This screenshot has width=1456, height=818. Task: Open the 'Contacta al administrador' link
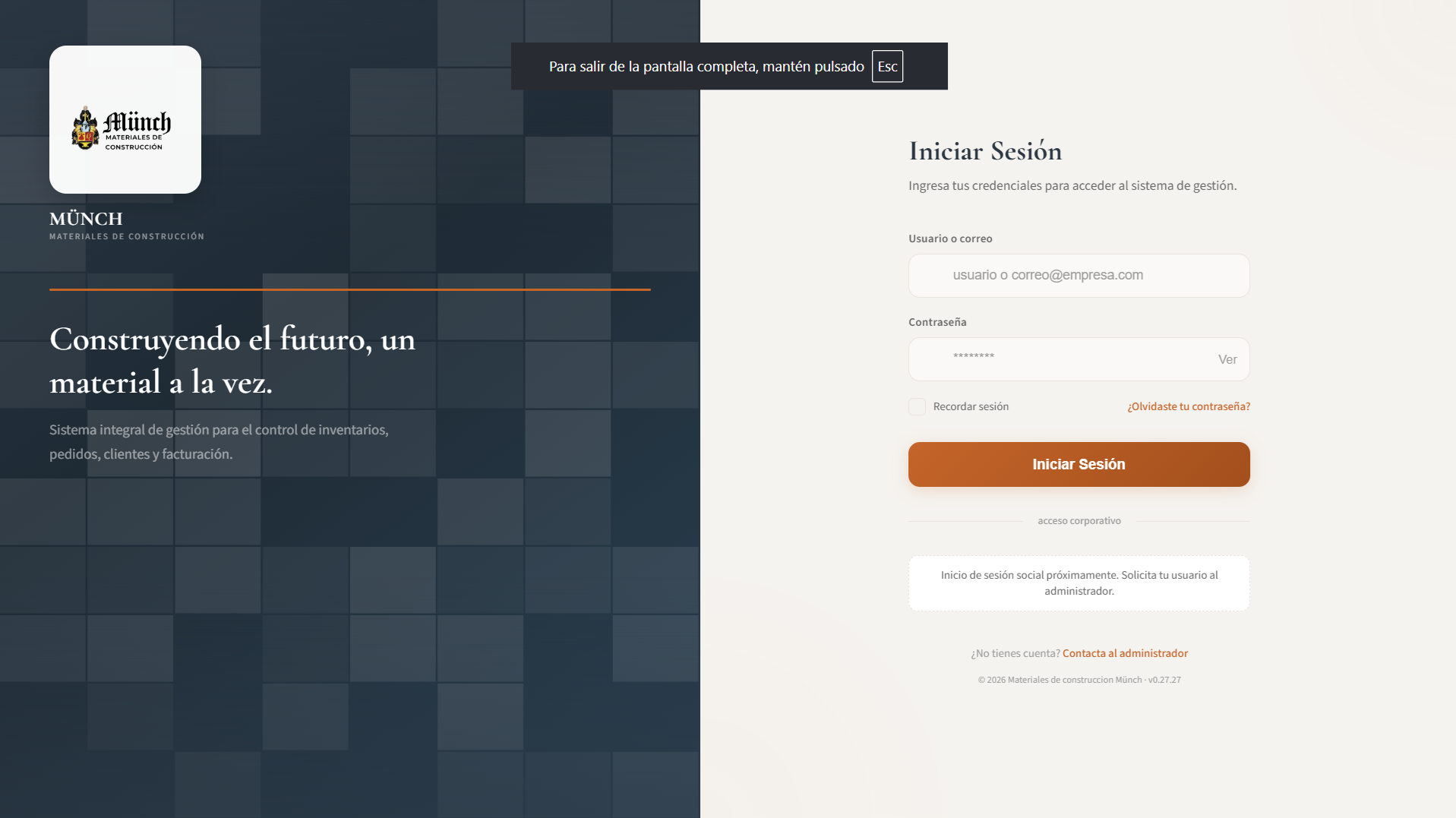1125,653
